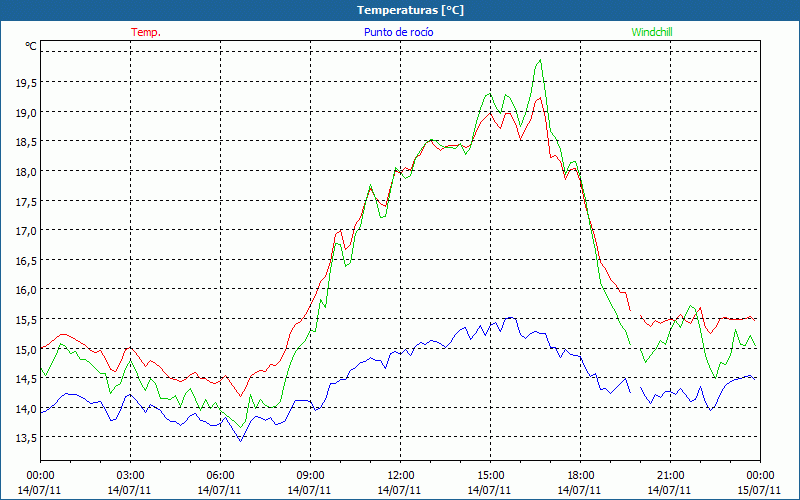Viewport: 800px width, 500px height.
Task: Click the 21:00 time axis label
Action: tap(670, 476)
